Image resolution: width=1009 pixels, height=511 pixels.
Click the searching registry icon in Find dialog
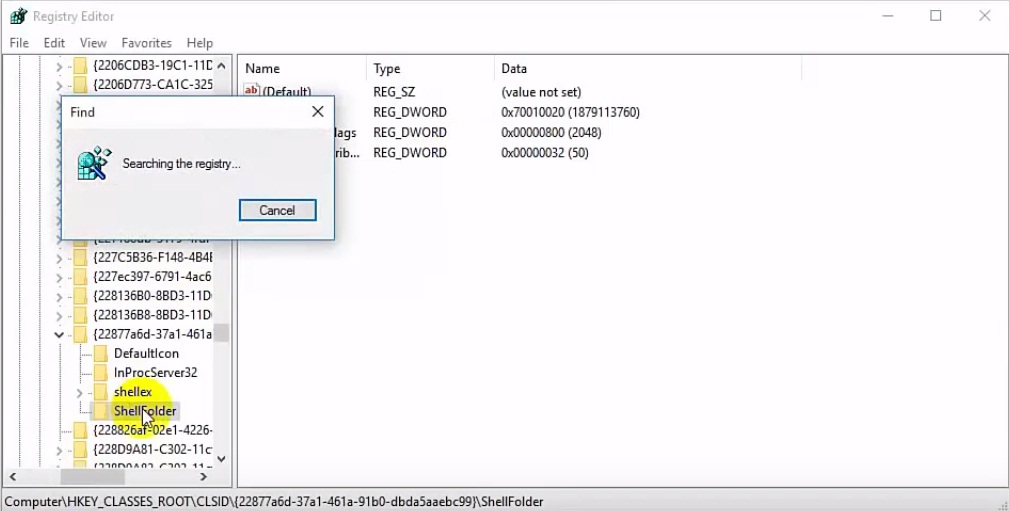94,163
